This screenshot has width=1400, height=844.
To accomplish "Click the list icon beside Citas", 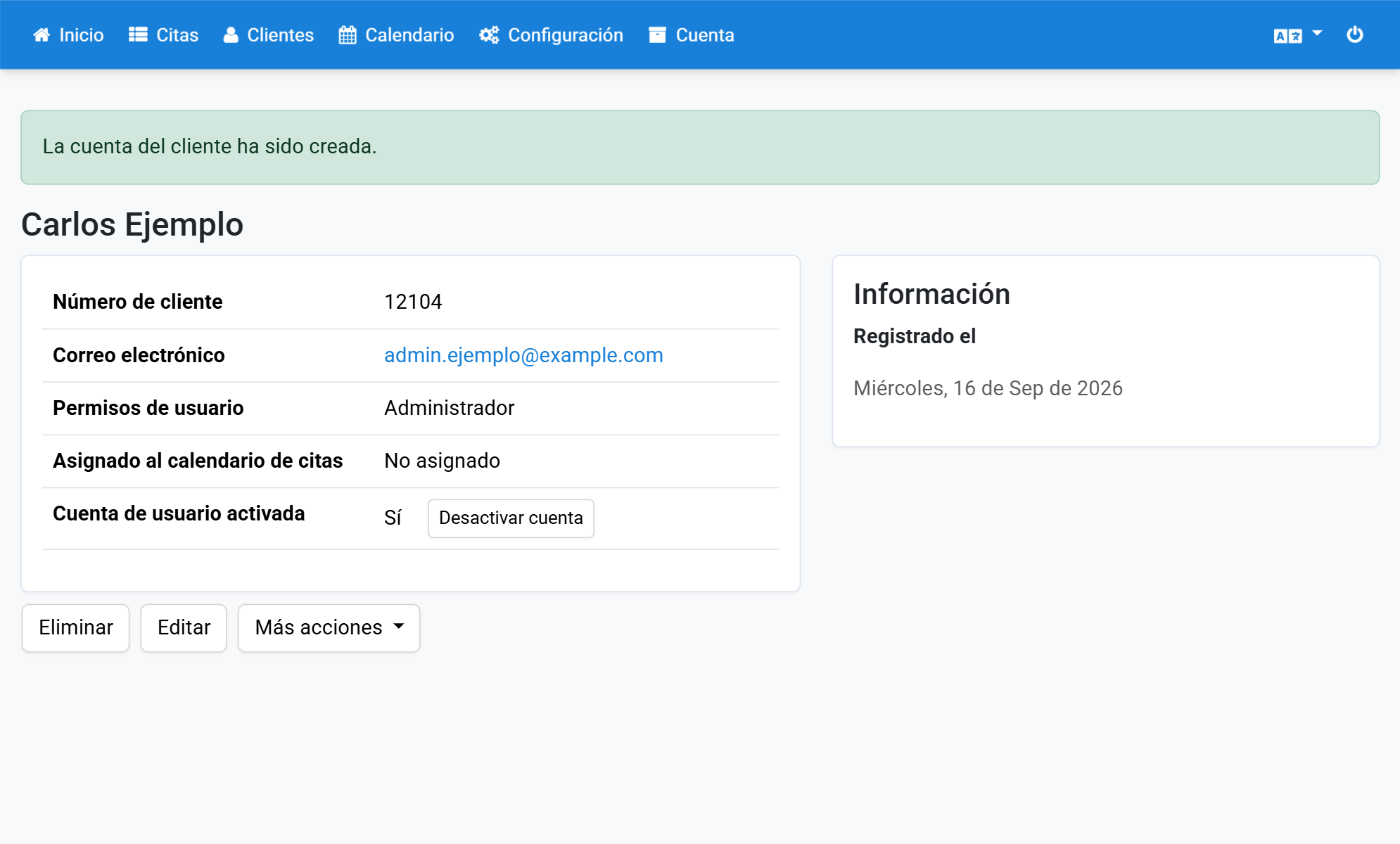I will pos(138,35).
